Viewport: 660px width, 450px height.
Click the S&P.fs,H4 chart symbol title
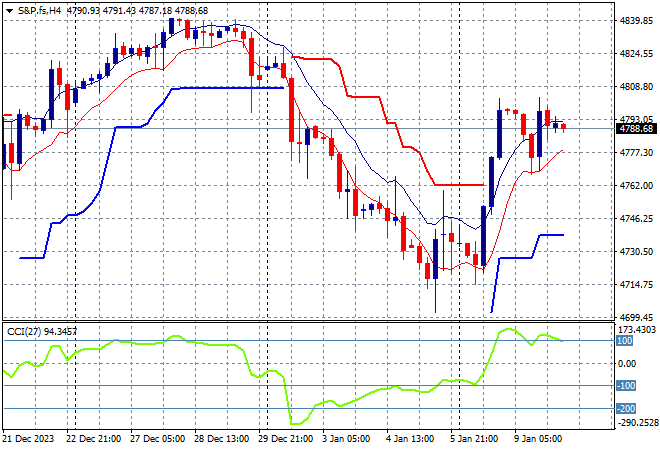(44, 10)
